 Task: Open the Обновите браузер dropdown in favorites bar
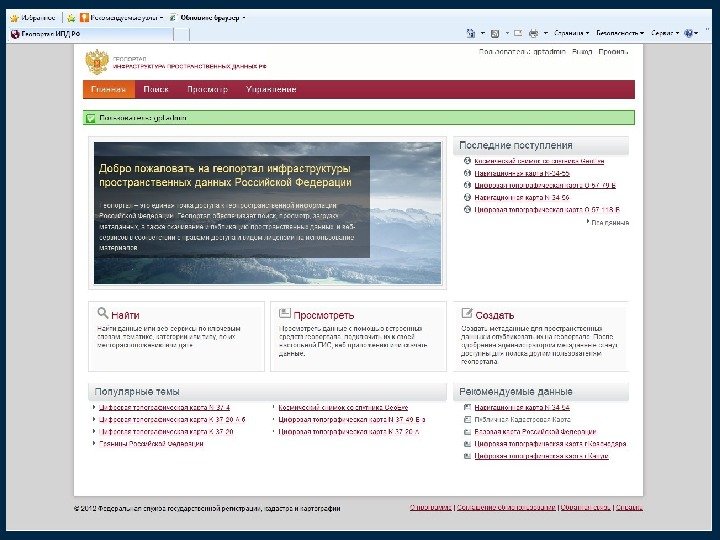(x=207, y=18)
